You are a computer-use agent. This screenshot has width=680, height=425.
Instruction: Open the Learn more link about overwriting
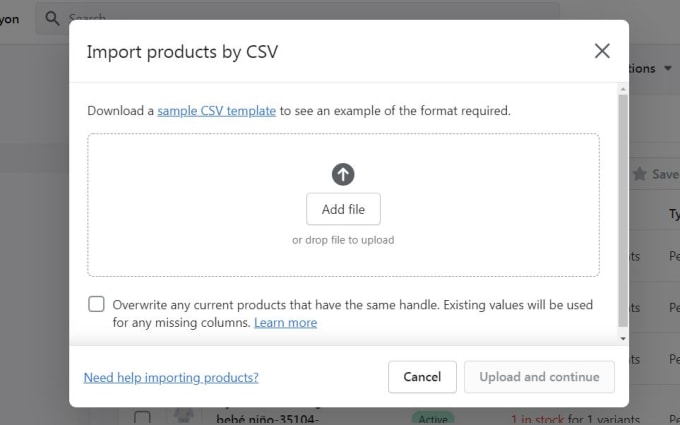click(x=285, y=323)
